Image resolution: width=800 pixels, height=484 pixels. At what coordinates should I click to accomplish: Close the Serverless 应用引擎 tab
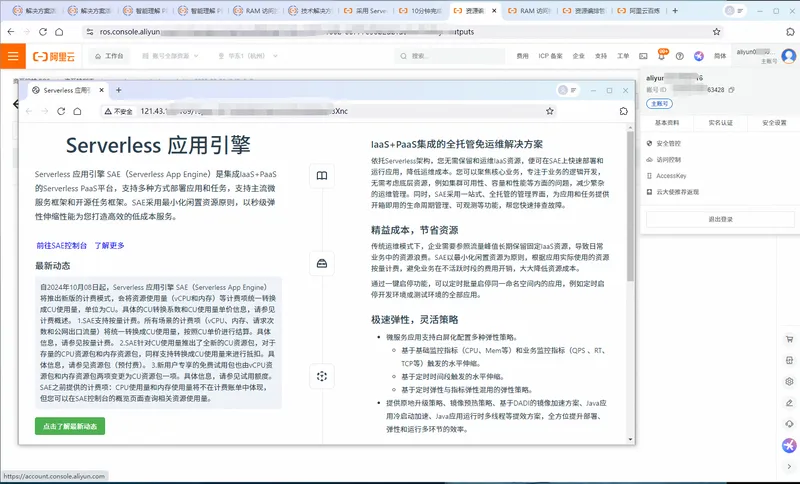[102, 90]
